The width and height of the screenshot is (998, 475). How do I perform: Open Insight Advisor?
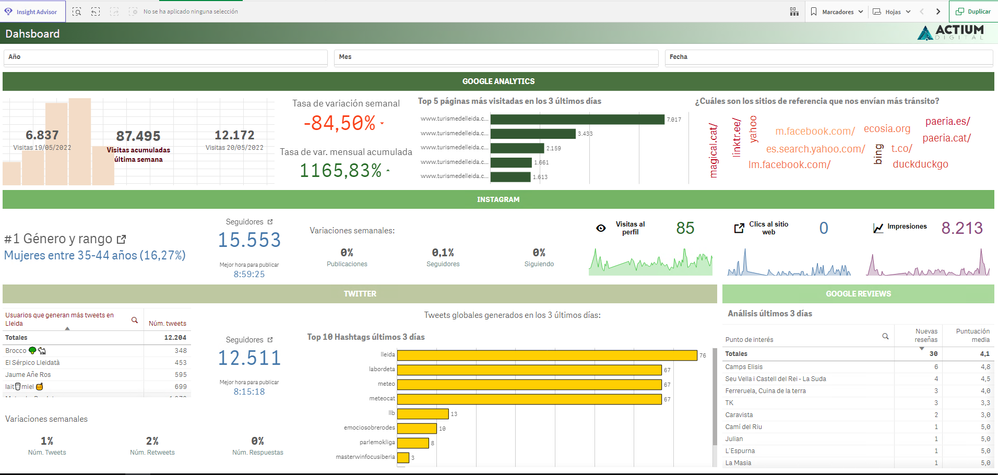click(x=34, y=12)
